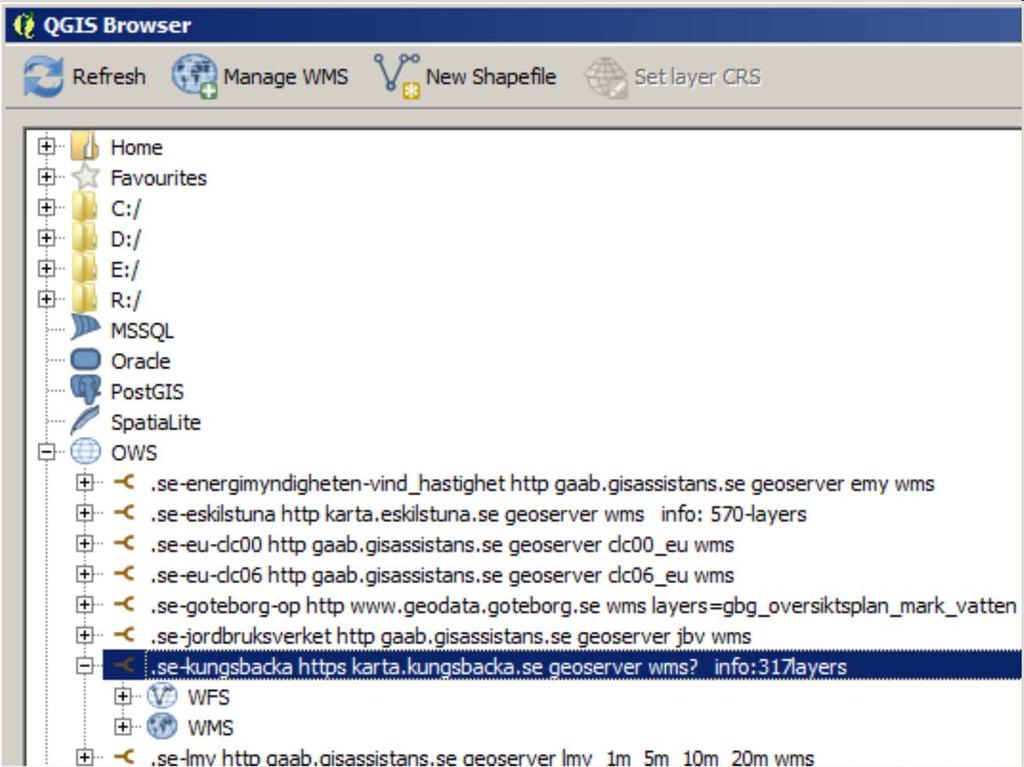Expand the .se-eu-clc00 connection node
The height and width of the screenshot is (767, 1024).
pos(85,544)
